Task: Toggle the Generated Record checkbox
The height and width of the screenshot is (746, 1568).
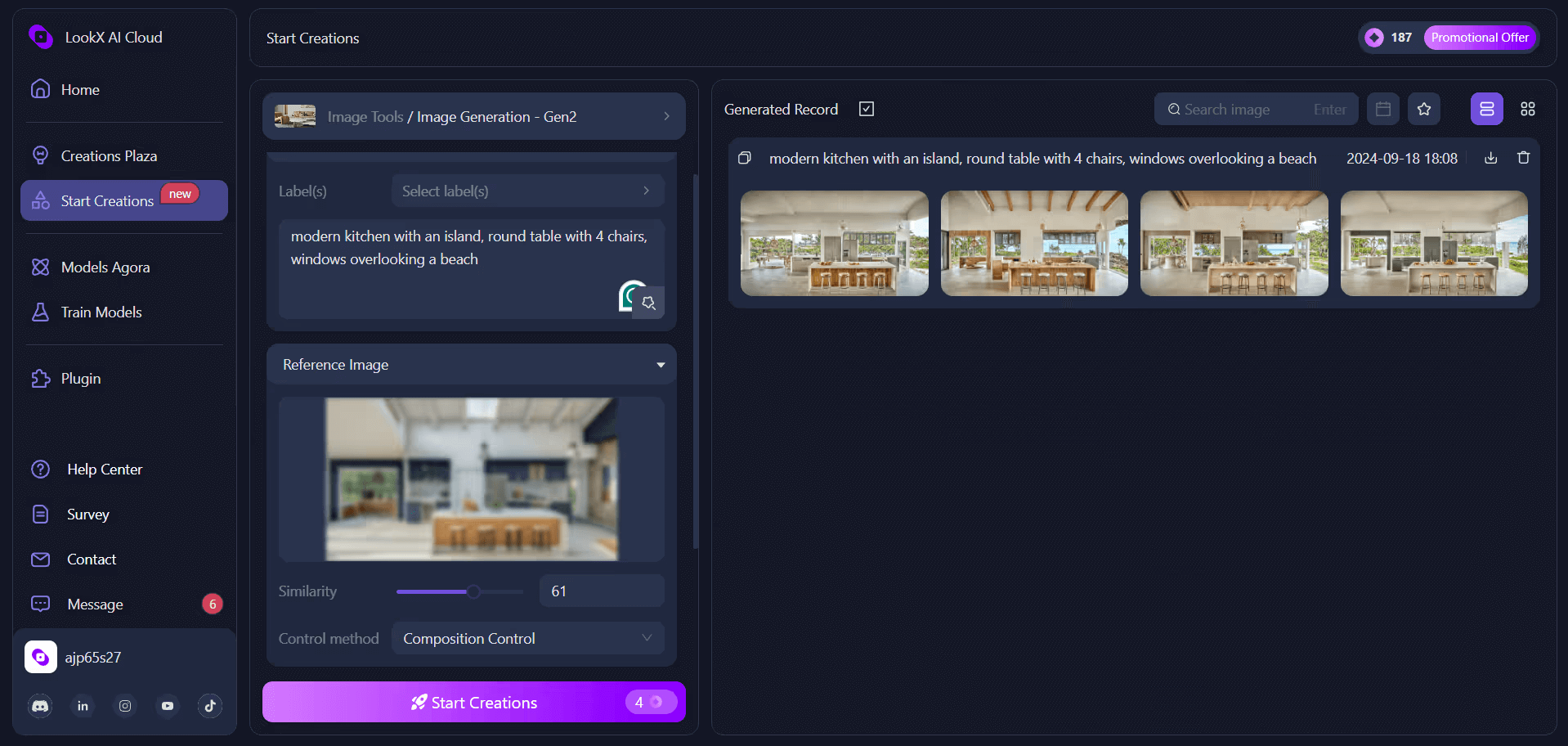Action: pos(867,109)
